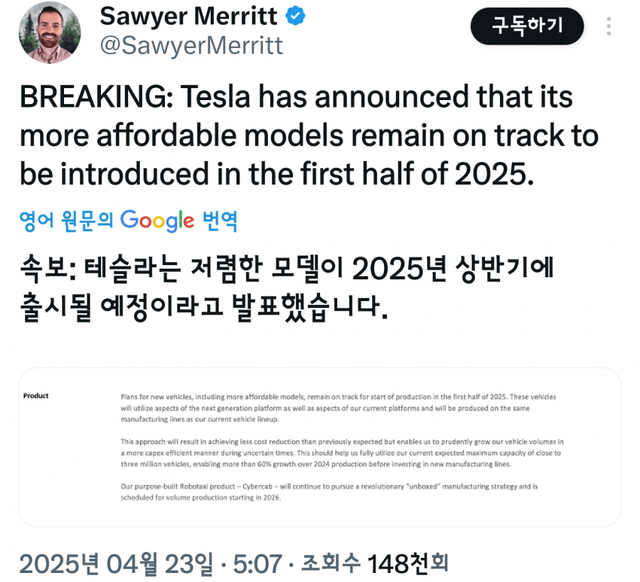The height and width of the screenshot is (582, 640).
Task: Click the 영어 원문 original text link
Action: point(66,220)
